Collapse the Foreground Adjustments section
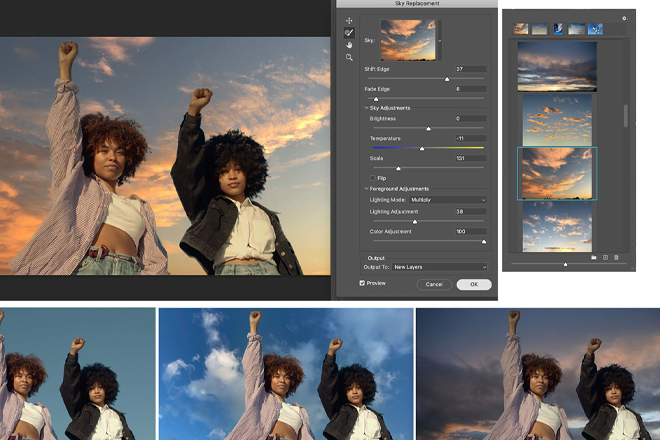The width and height of the screenshot is (660, 440). [x=366, y=189]
